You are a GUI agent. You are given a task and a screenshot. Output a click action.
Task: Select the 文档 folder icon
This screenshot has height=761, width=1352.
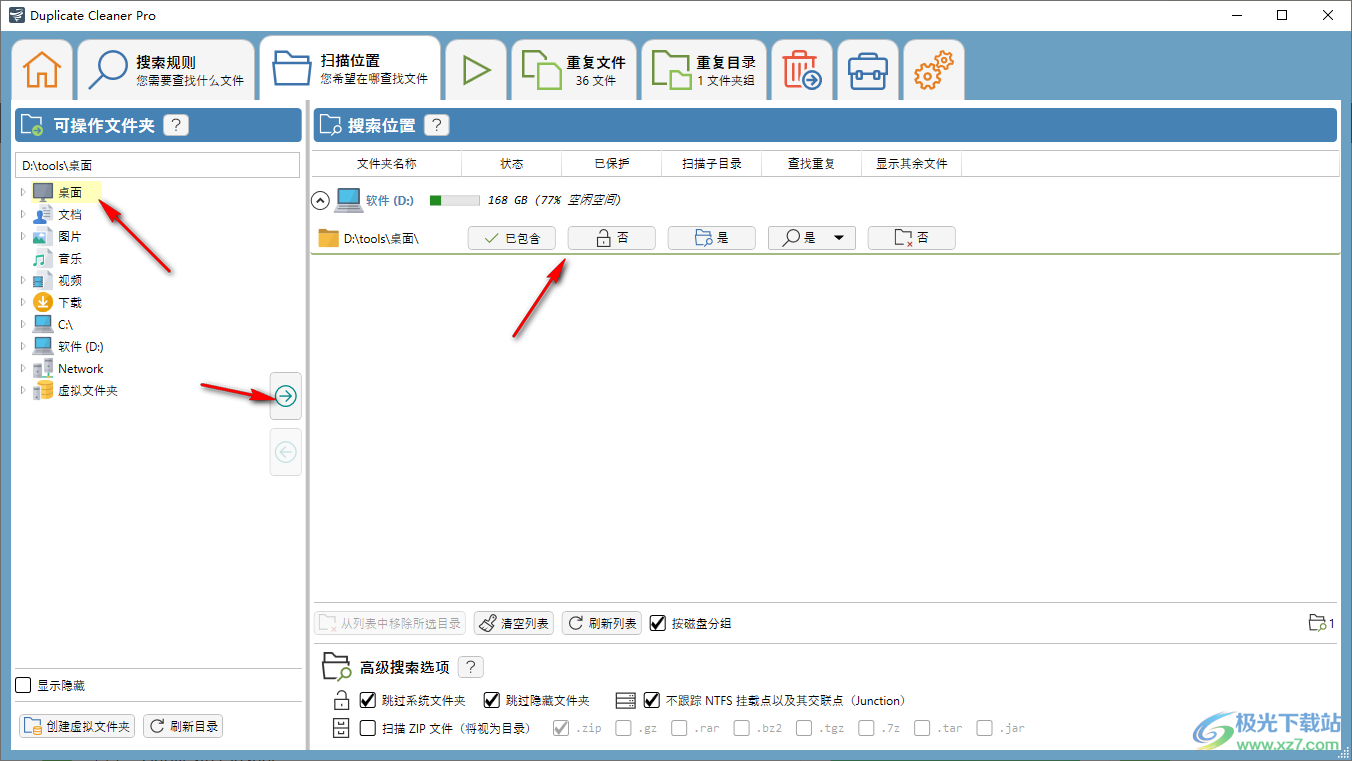(43, 214)
